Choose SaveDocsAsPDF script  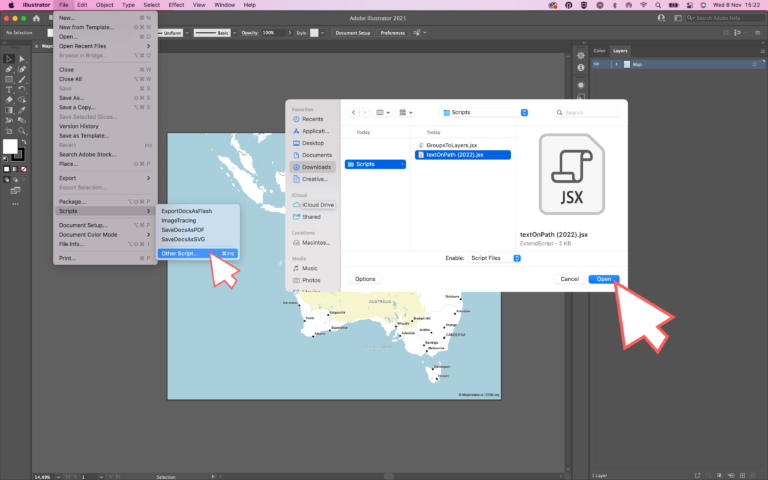coord(182,230)
